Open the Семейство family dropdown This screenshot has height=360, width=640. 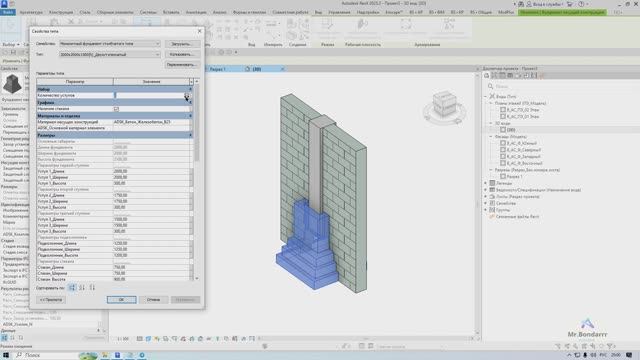pos(109,44)
